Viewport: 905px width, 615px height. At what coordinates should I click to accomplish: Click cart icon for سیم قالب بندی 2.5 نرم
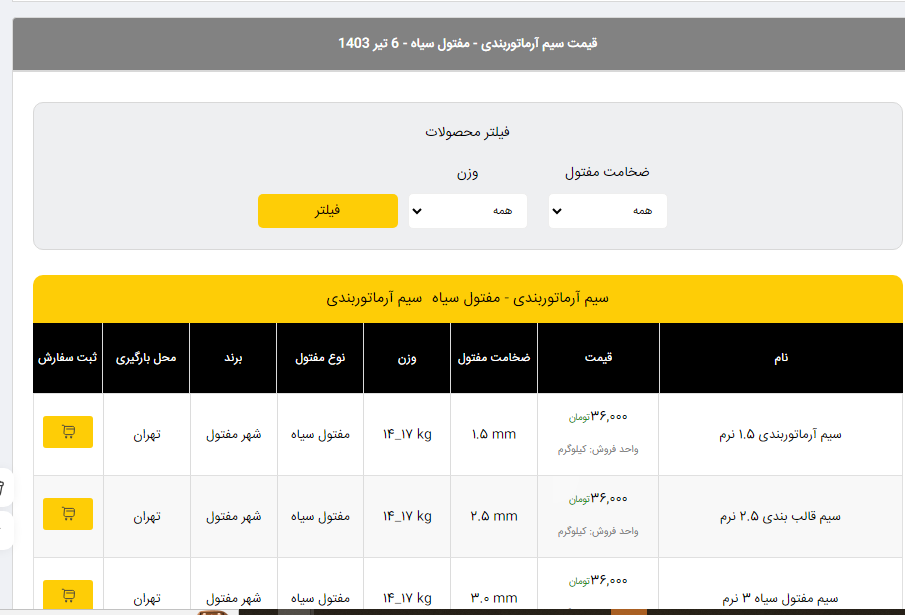68,514
